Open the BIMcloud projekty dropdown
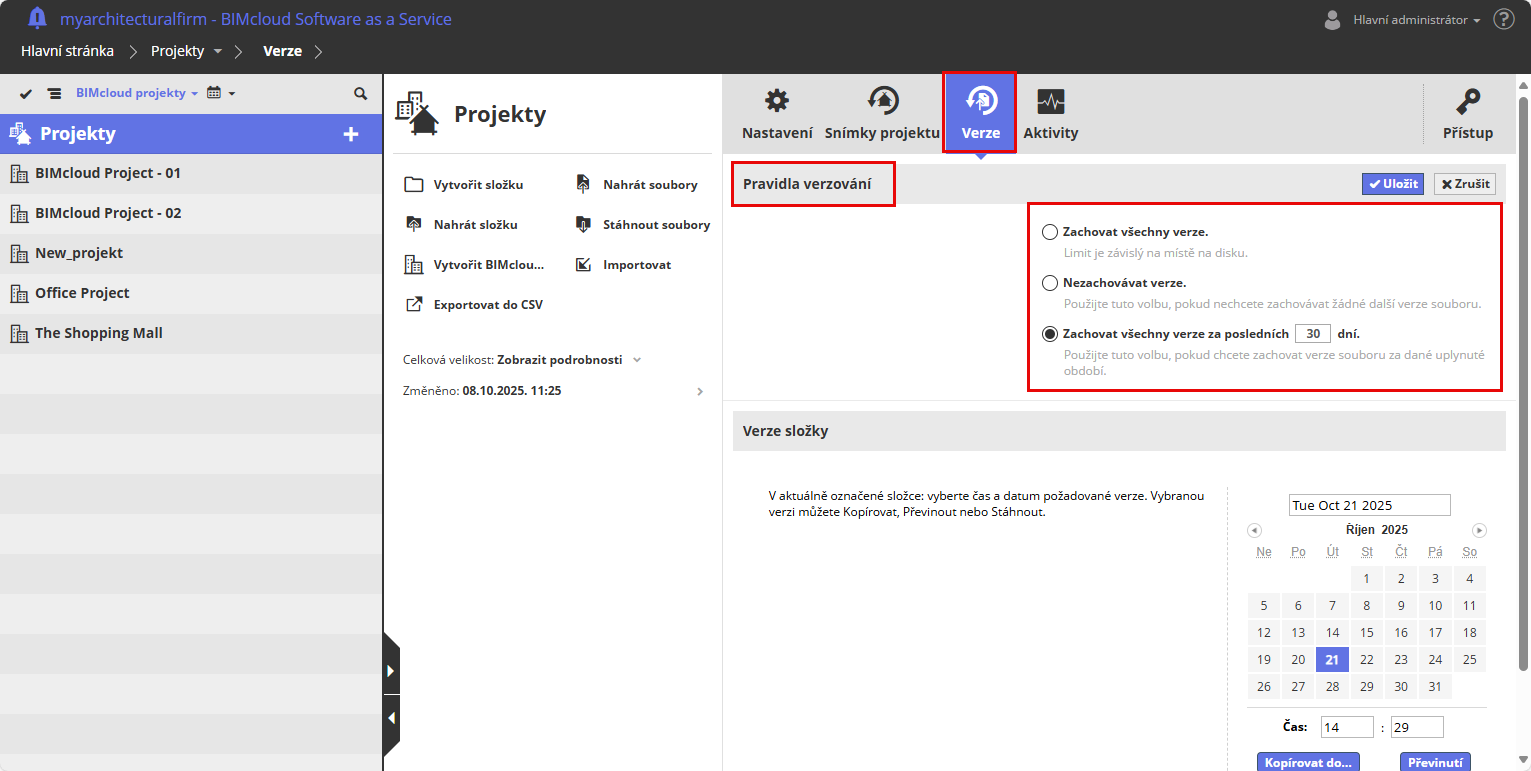Viewport: 1531px width, 771px height. 137,93
